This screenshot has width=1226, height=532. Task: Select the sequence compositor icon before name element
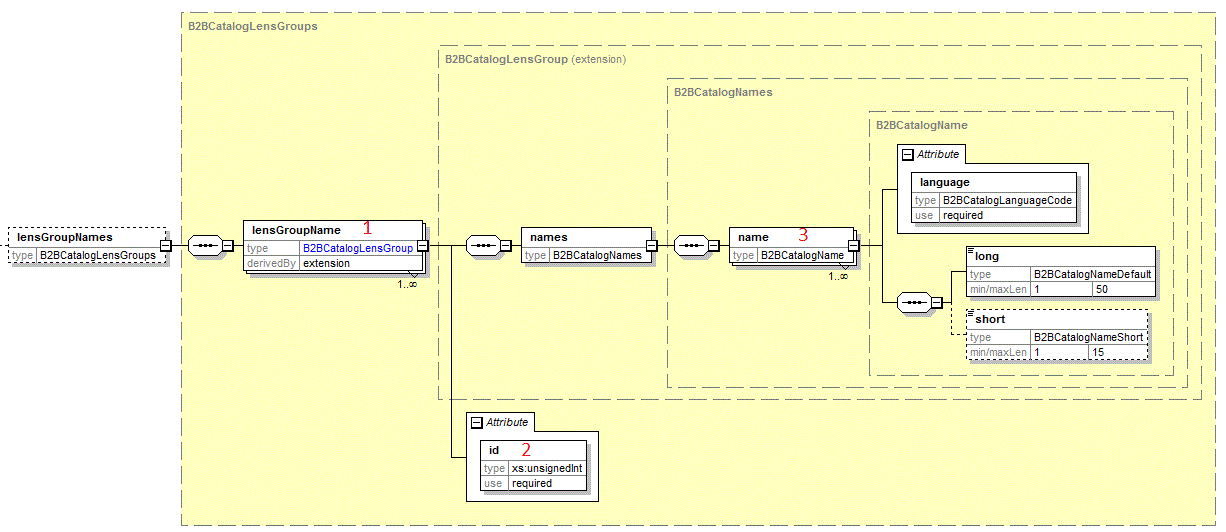point(690,245)
